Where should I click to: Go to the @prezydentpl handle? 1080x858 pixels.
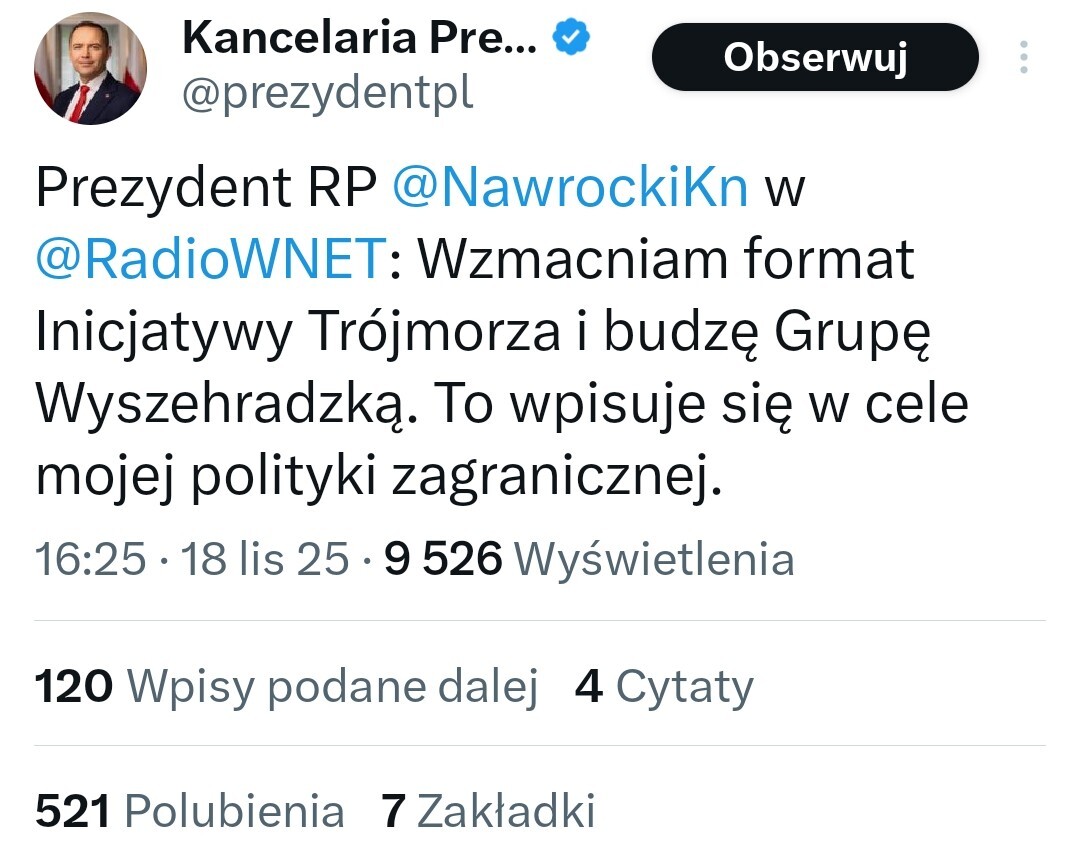(x=327, y=93)
